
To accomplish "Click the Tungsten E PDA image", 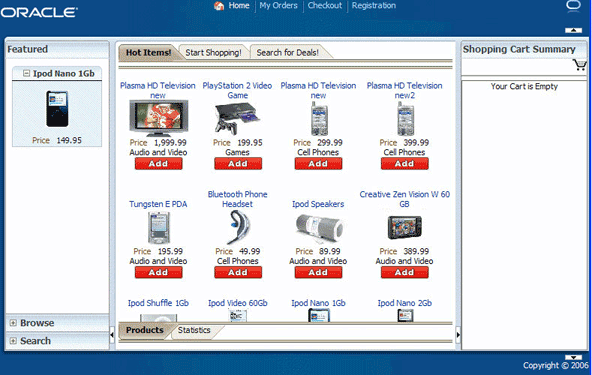I will pos(159,228).
